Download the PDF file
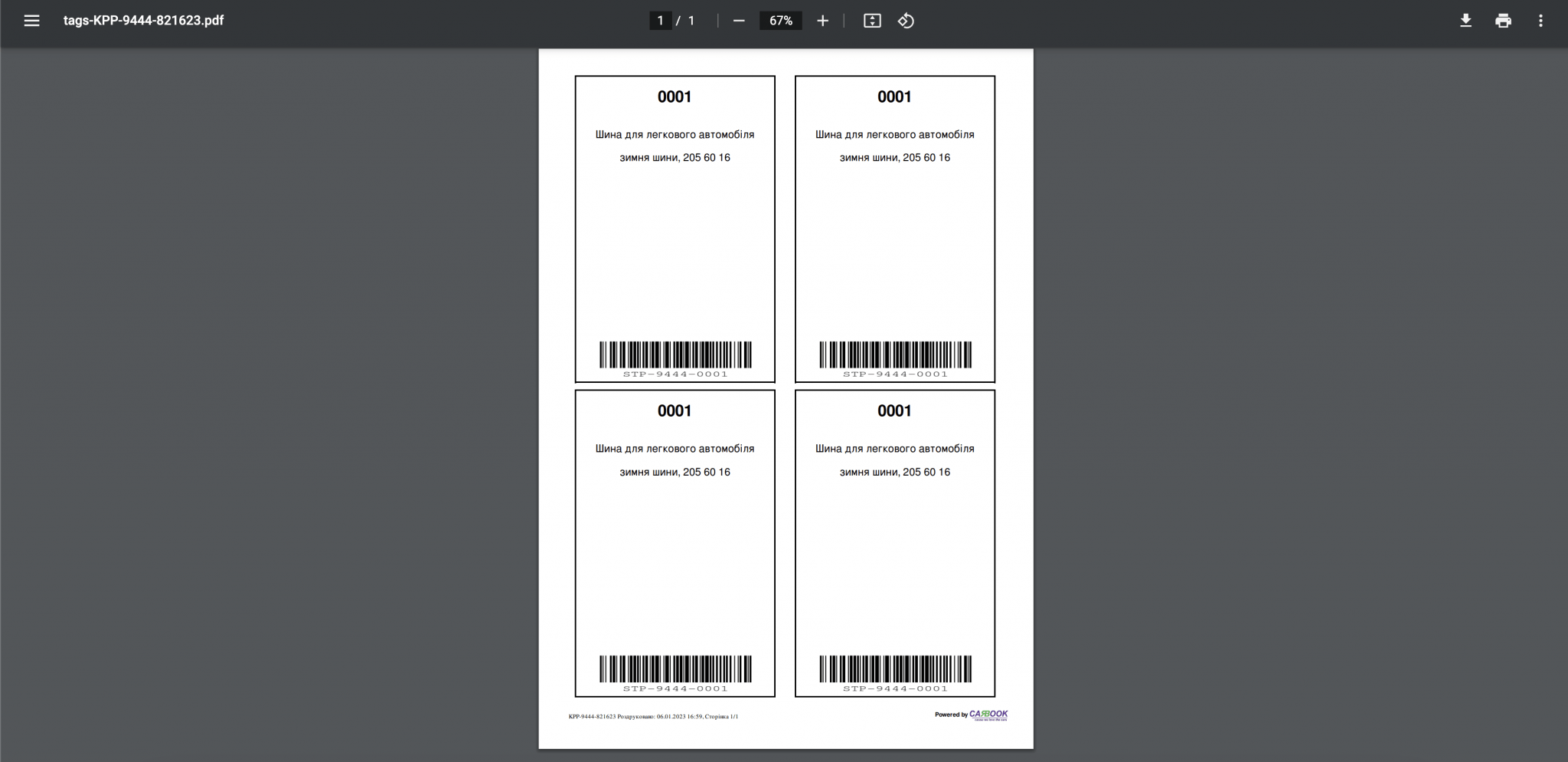 point(1465,21)
